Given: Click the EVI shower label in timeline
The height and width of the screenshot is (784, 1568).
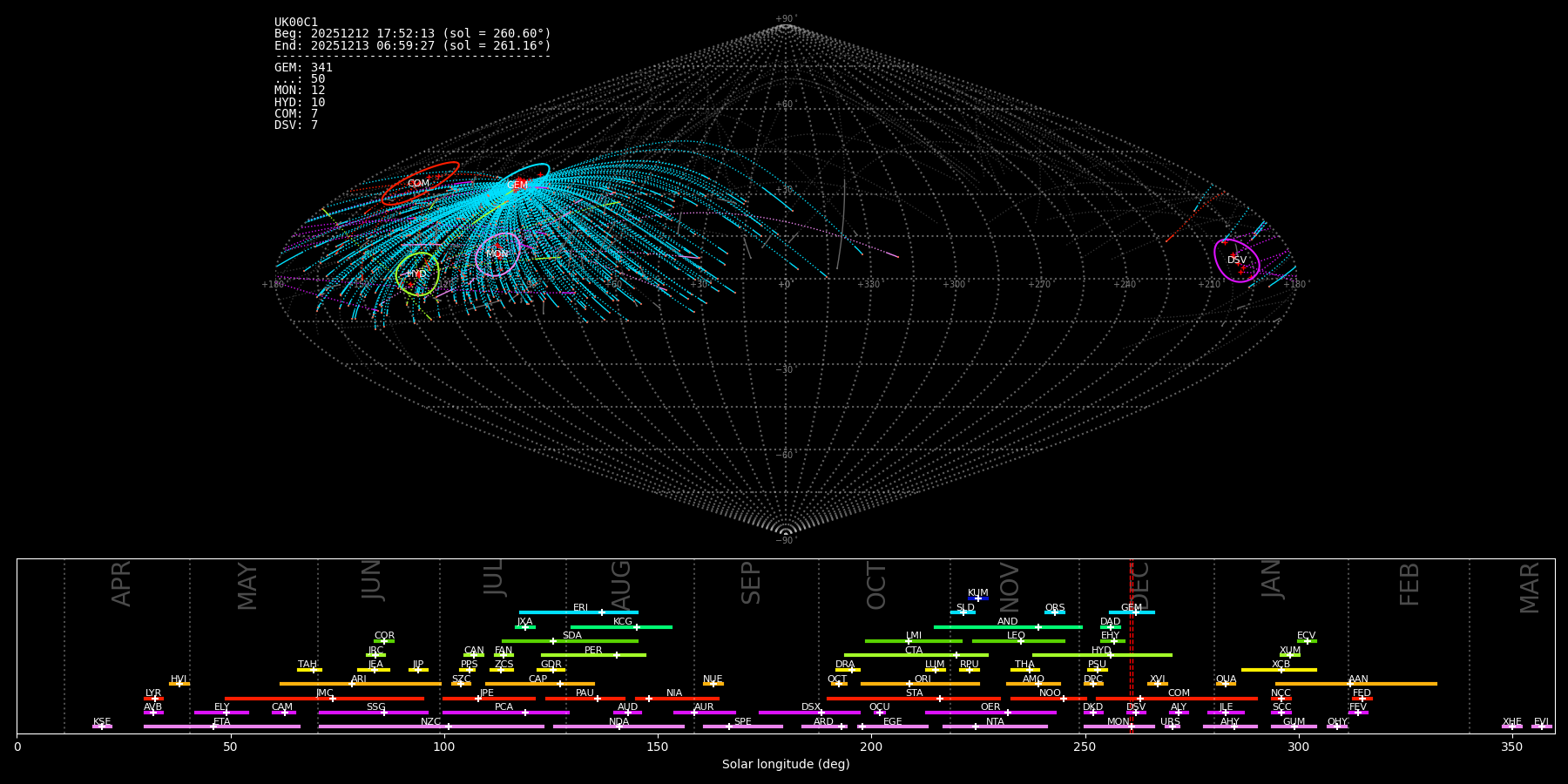Looking at the screenshot, I should (1541, 722).
